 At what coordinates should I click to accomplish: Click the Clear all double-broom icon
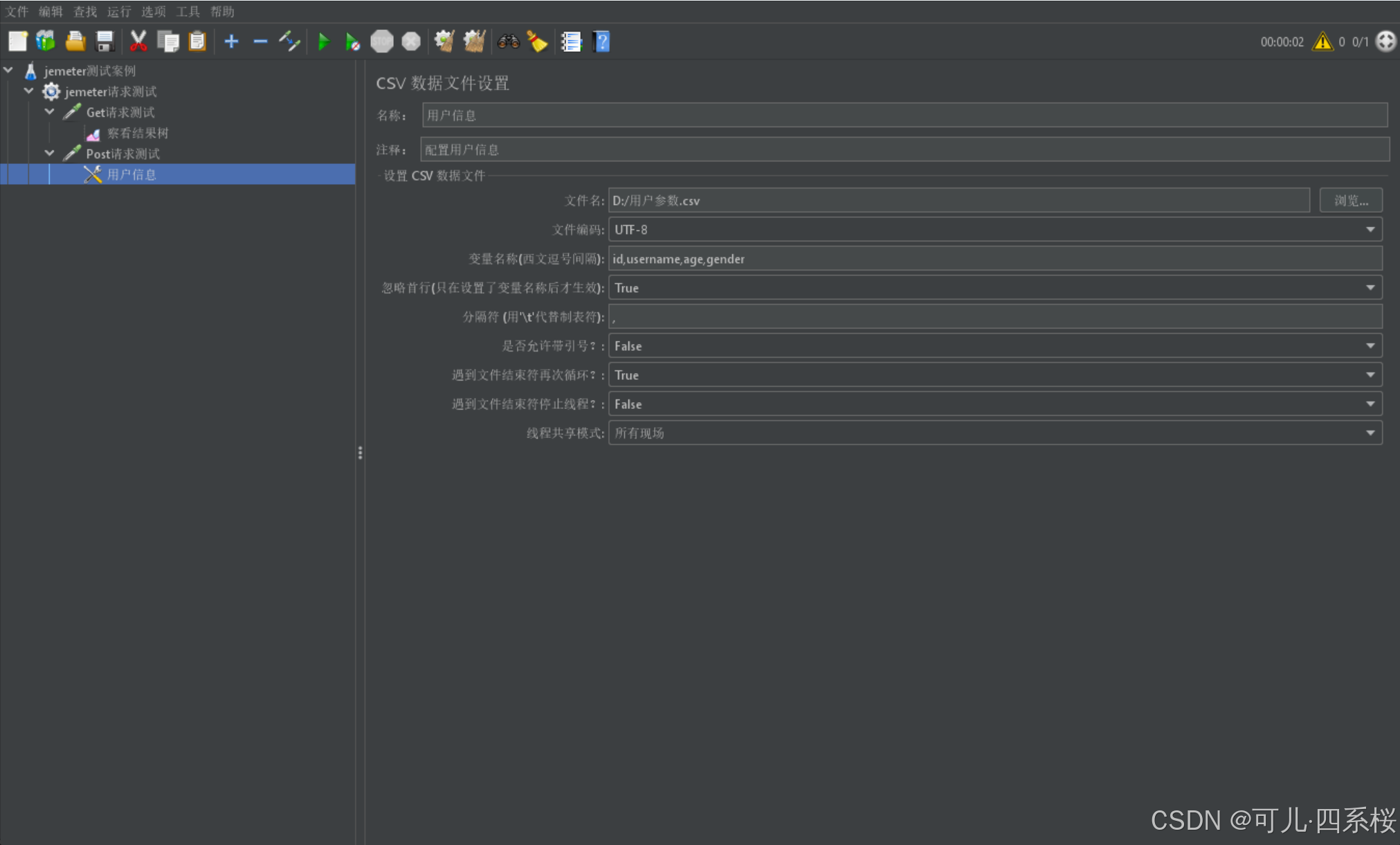point(474,42)
